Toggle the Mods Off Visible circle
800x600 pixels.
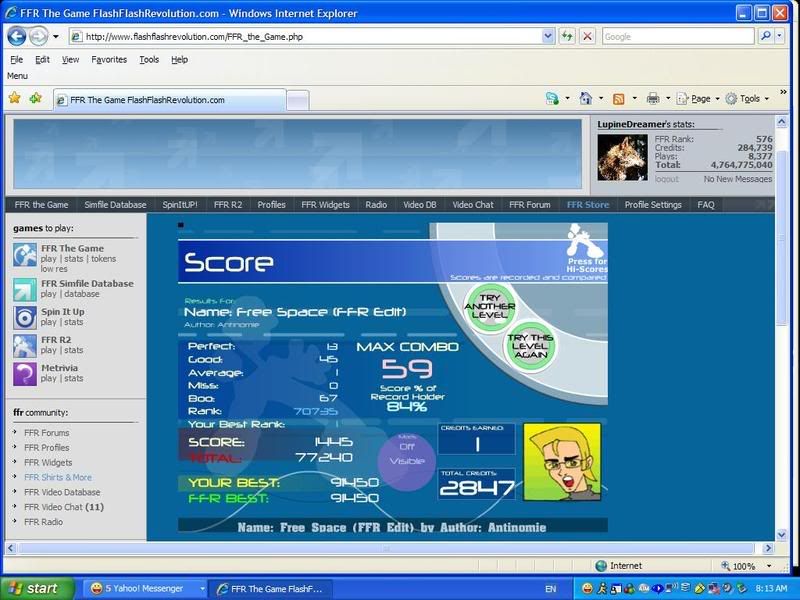(x=406, y=462)
